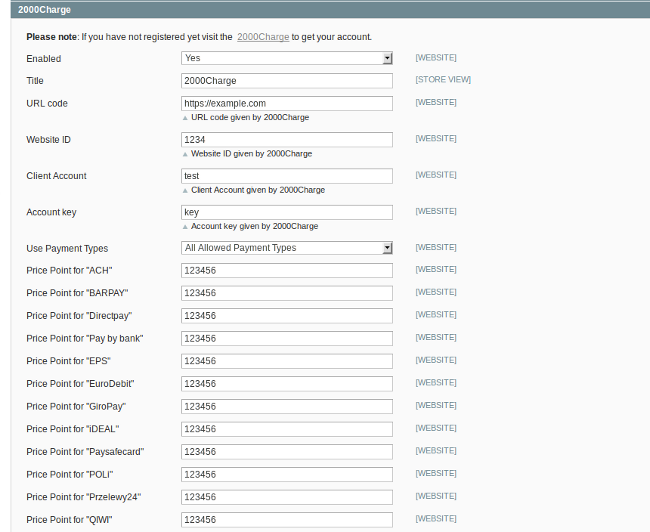This screenshot has width=650, height=532.
Task: Click the "Client Account" field label
Action: coord(56,176)
